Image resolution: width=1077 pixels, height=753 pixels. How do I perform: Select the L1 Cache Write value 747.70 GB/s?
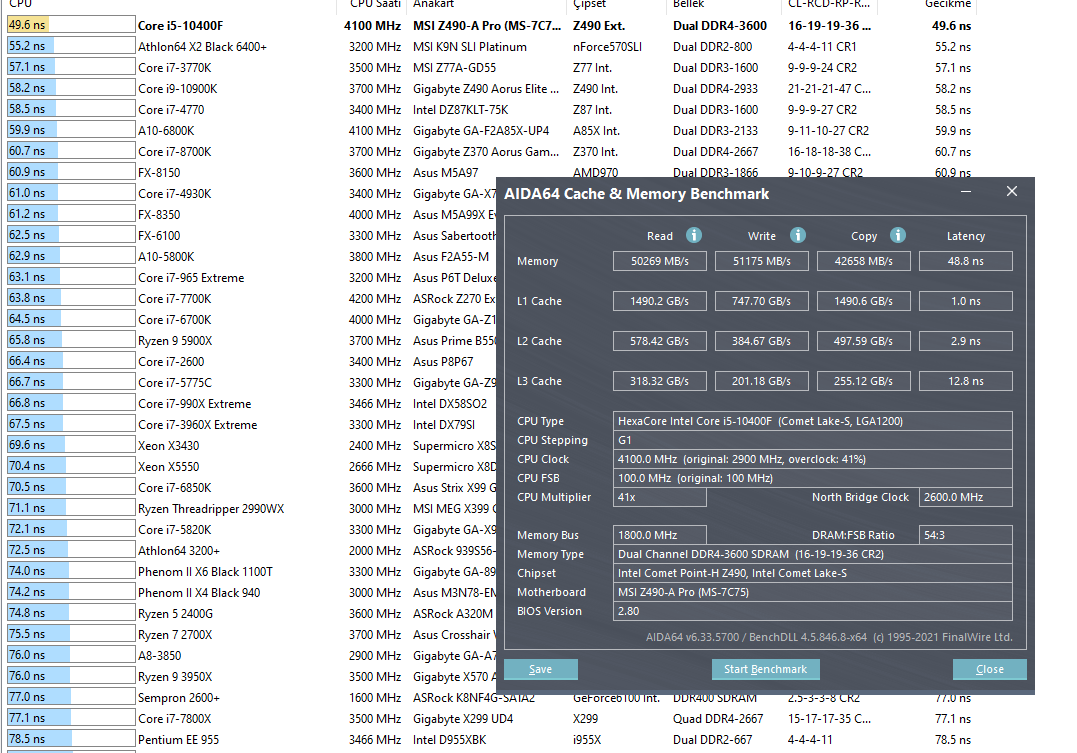coord(762,301)
